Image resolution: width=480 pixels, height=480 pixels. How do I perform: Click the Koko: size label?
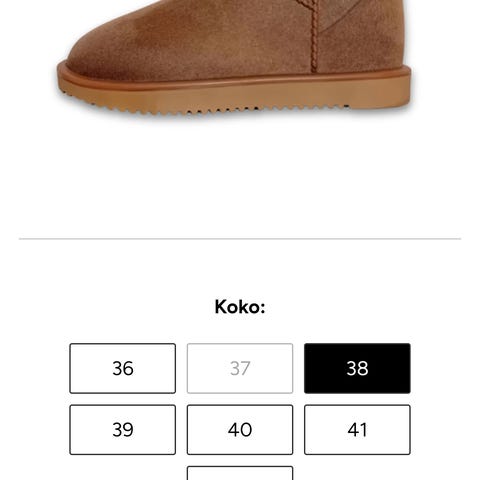click(x=240, y=307)
